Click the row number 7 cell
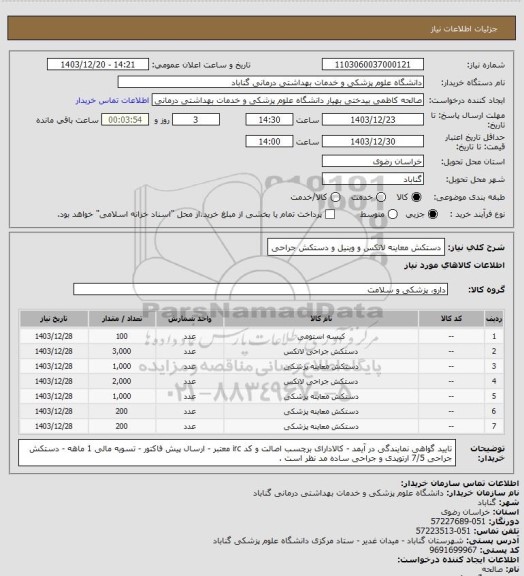The image size is (524, 576). pyautogui.click(x=494, y=426)
